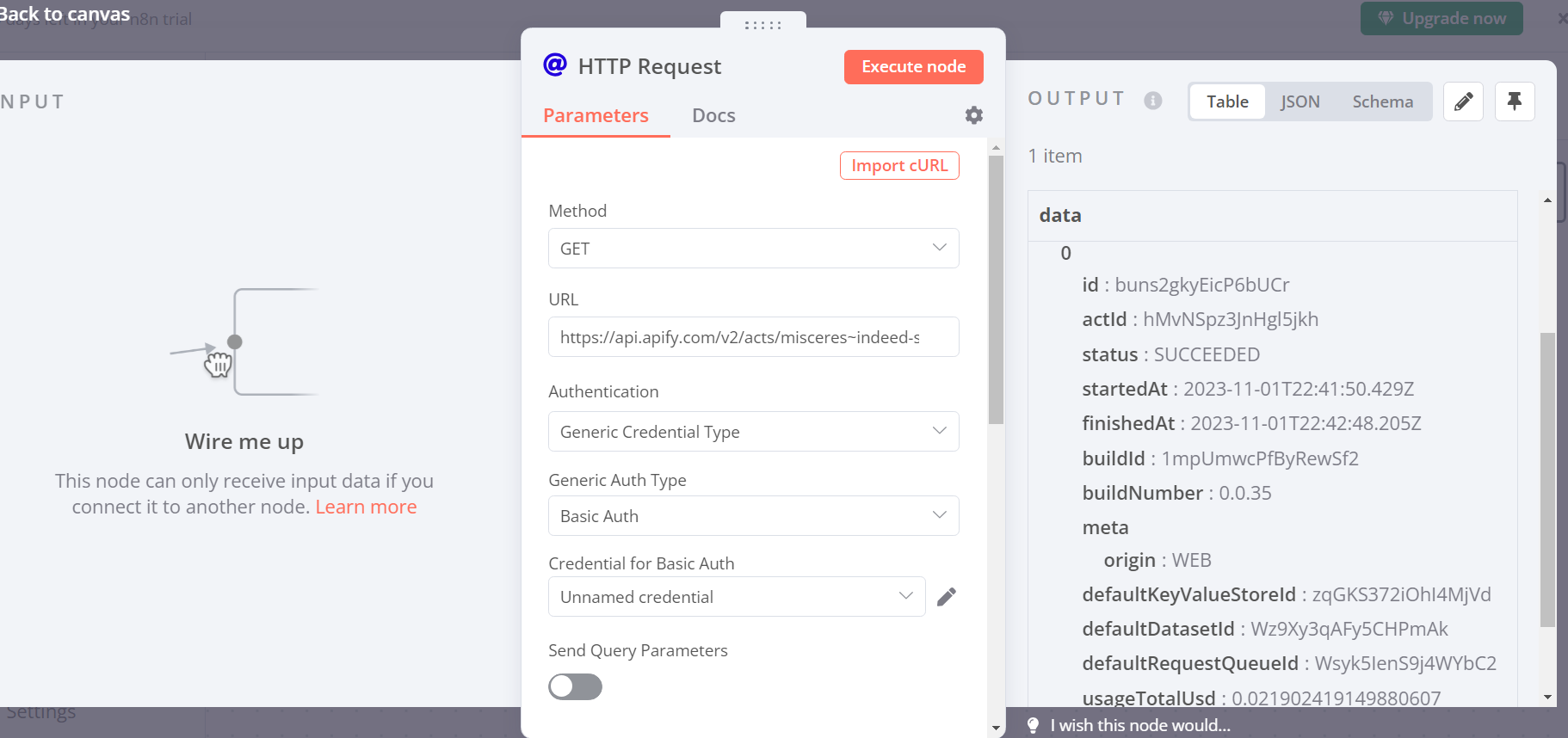1568x738 pixels.
Task: Switch output view to Schema
Action: (1382, 101)
